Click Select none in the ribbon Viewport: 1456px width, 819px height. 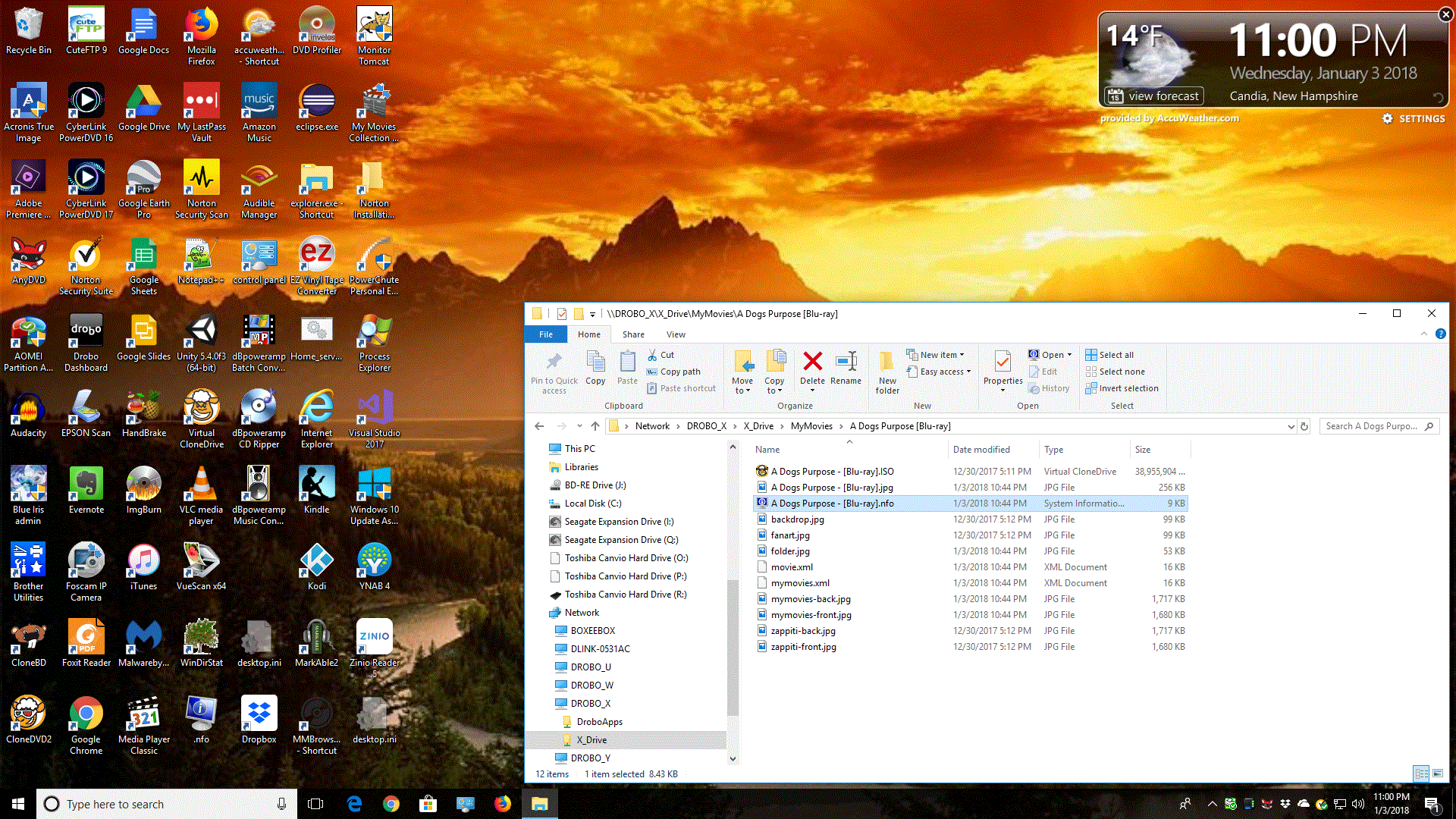coord(1115,372)
